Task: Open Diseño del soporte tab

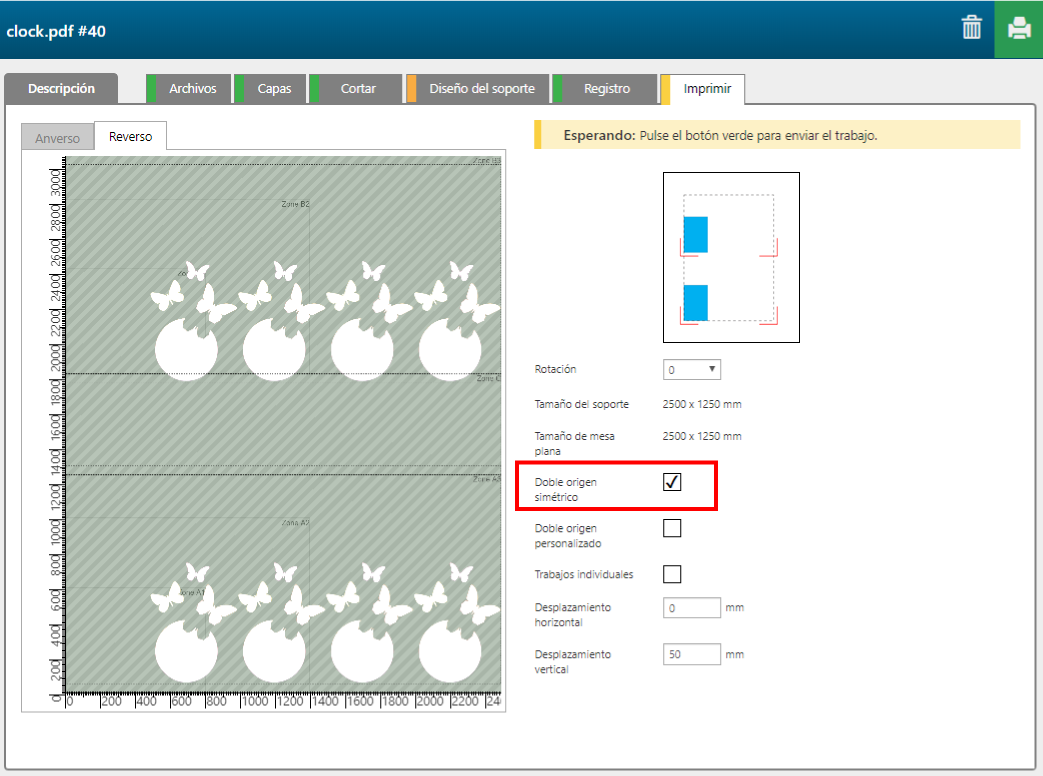Action: pos(481,89)
